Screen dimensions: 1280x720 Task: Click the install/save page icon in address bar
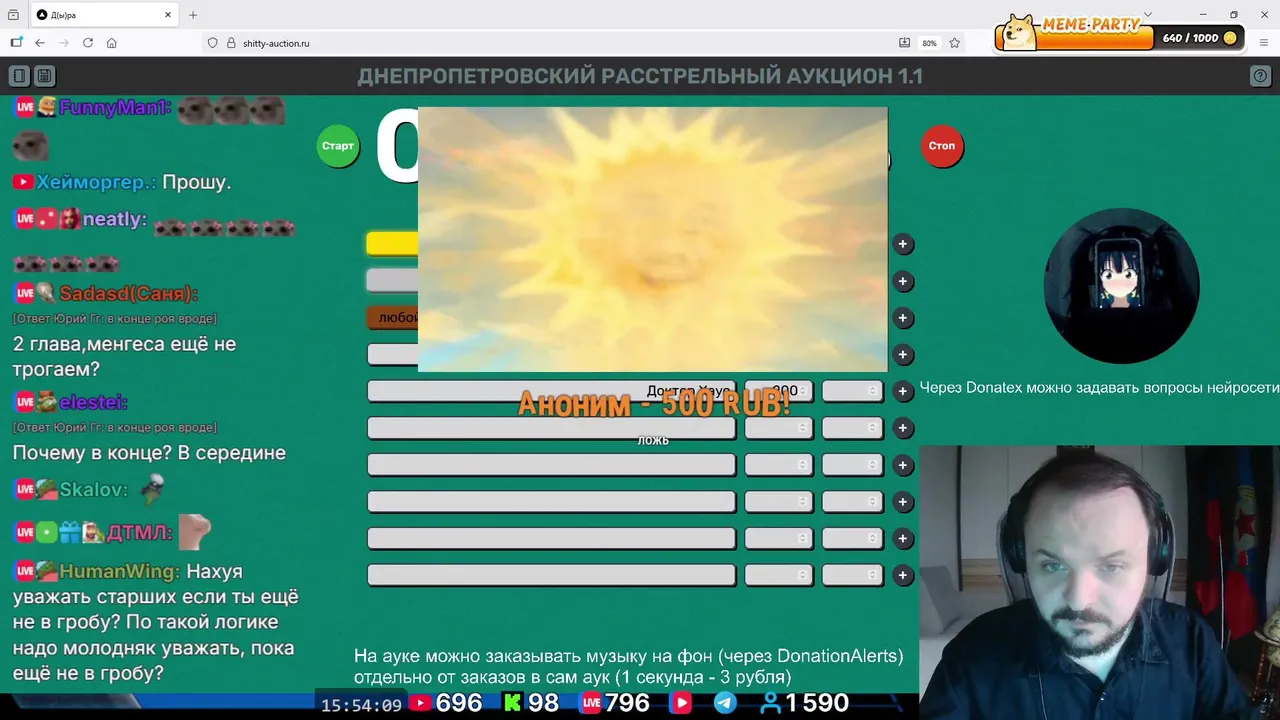click(x=905, y=43)
